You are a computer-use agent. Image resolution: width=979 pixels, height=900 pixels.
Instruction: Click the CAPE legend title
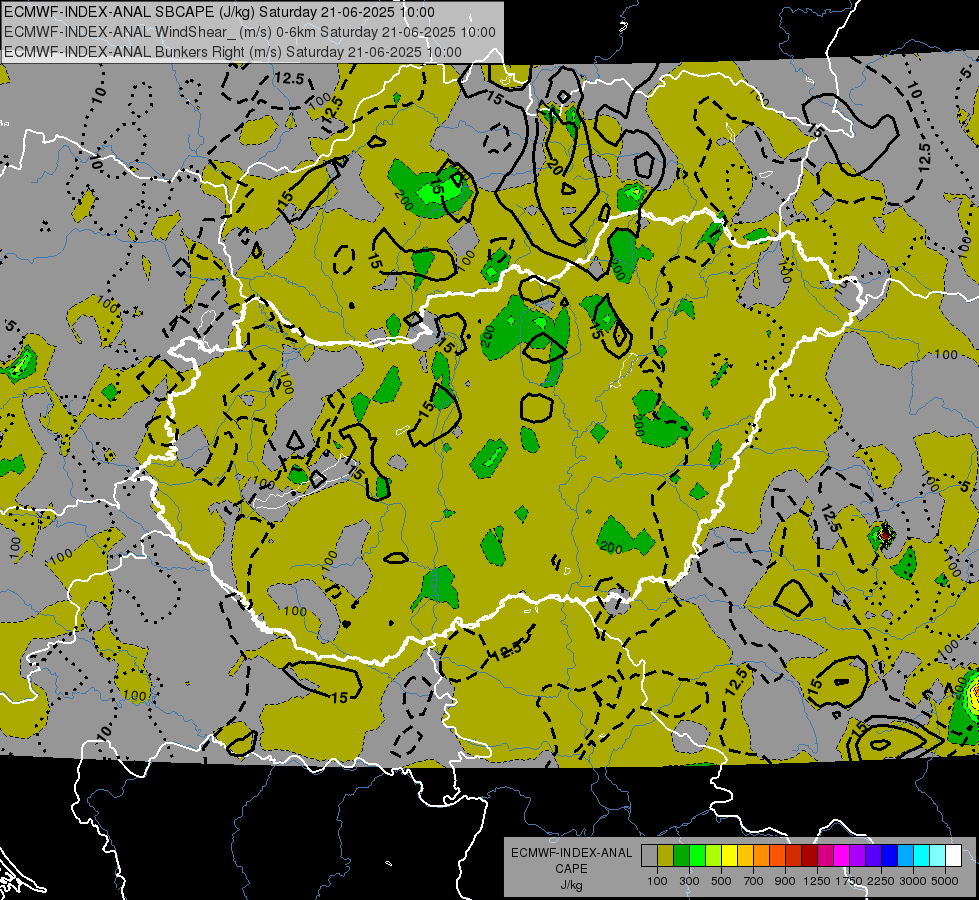tap(571, 869)
